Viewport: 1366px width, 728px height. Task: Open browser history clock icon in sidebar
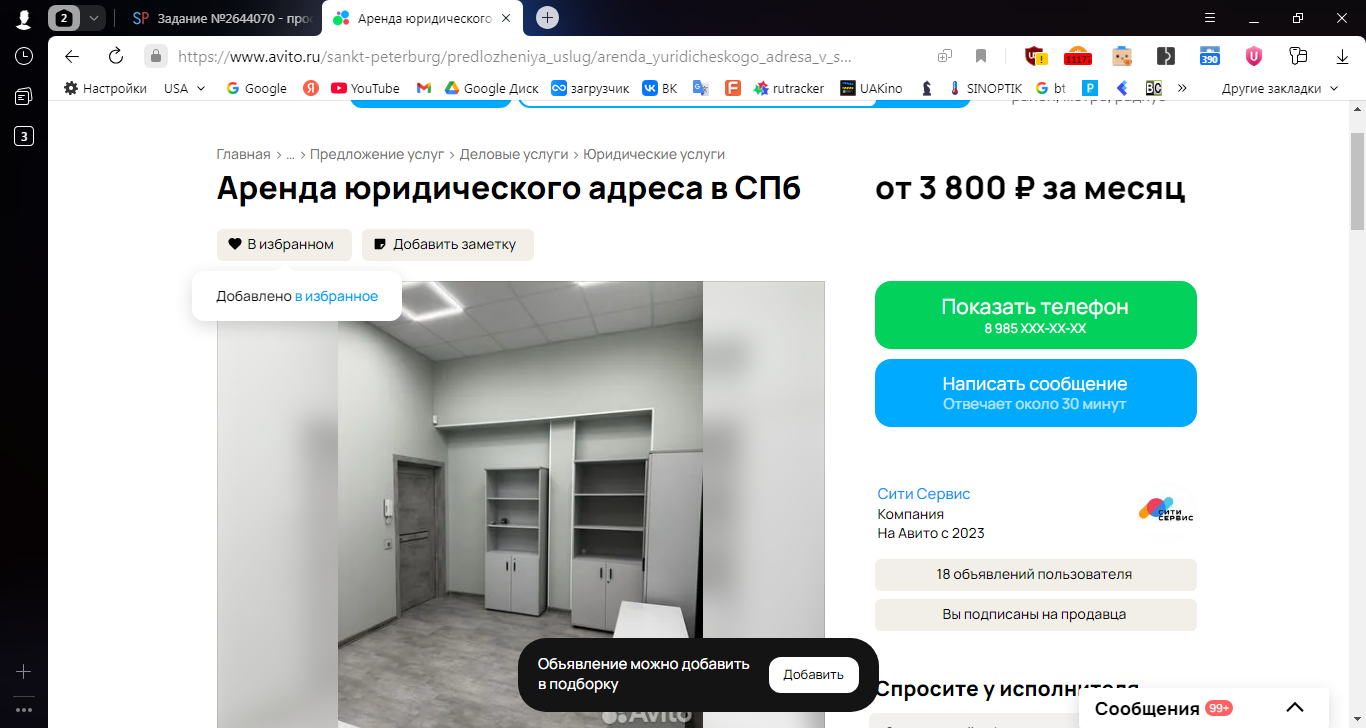pyautogui.click(x=24, y=56)
